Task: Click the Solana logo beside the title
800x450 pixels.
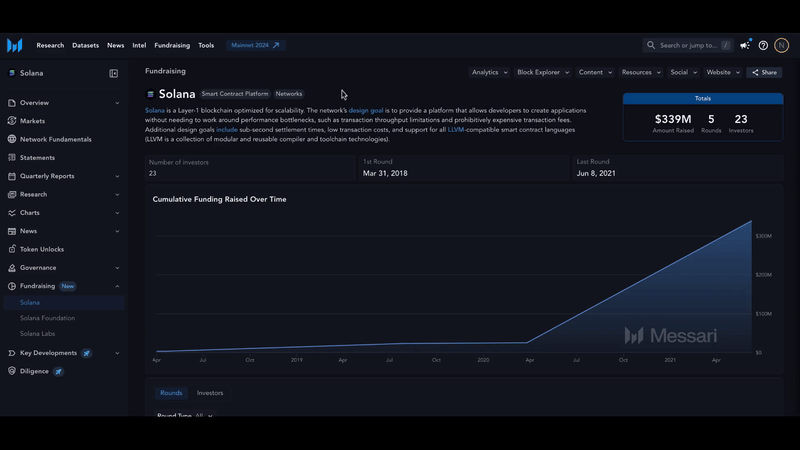Action: [x=150, y=94]
